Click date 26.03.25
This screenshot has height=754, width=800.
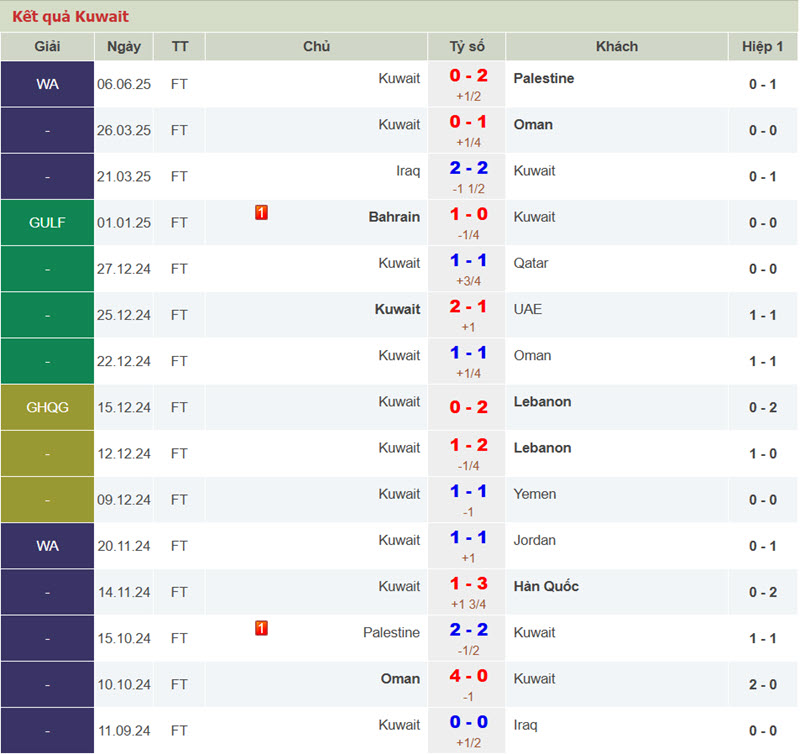pyautogui.click(x=124, y=131)
